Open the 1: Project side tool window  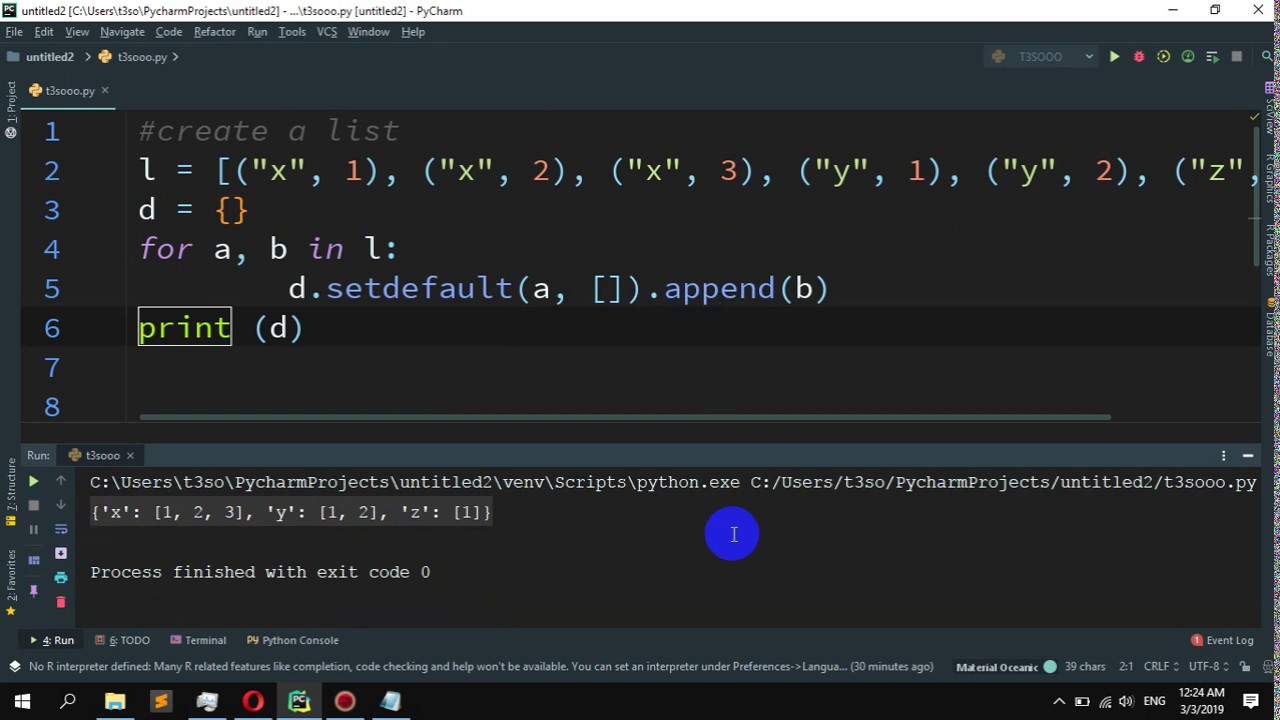point(10,108)
